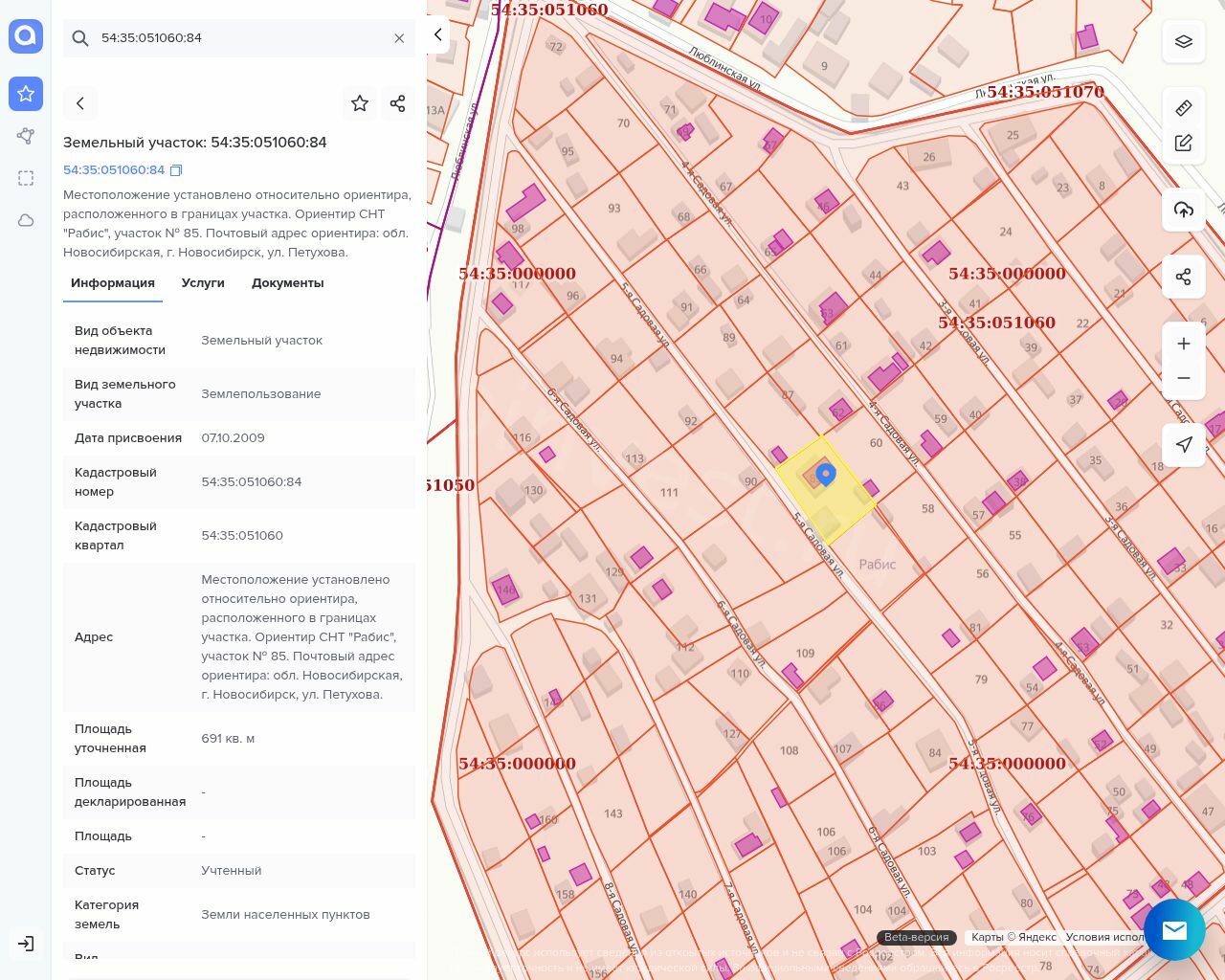Switch to the Услуги tab

203,283
